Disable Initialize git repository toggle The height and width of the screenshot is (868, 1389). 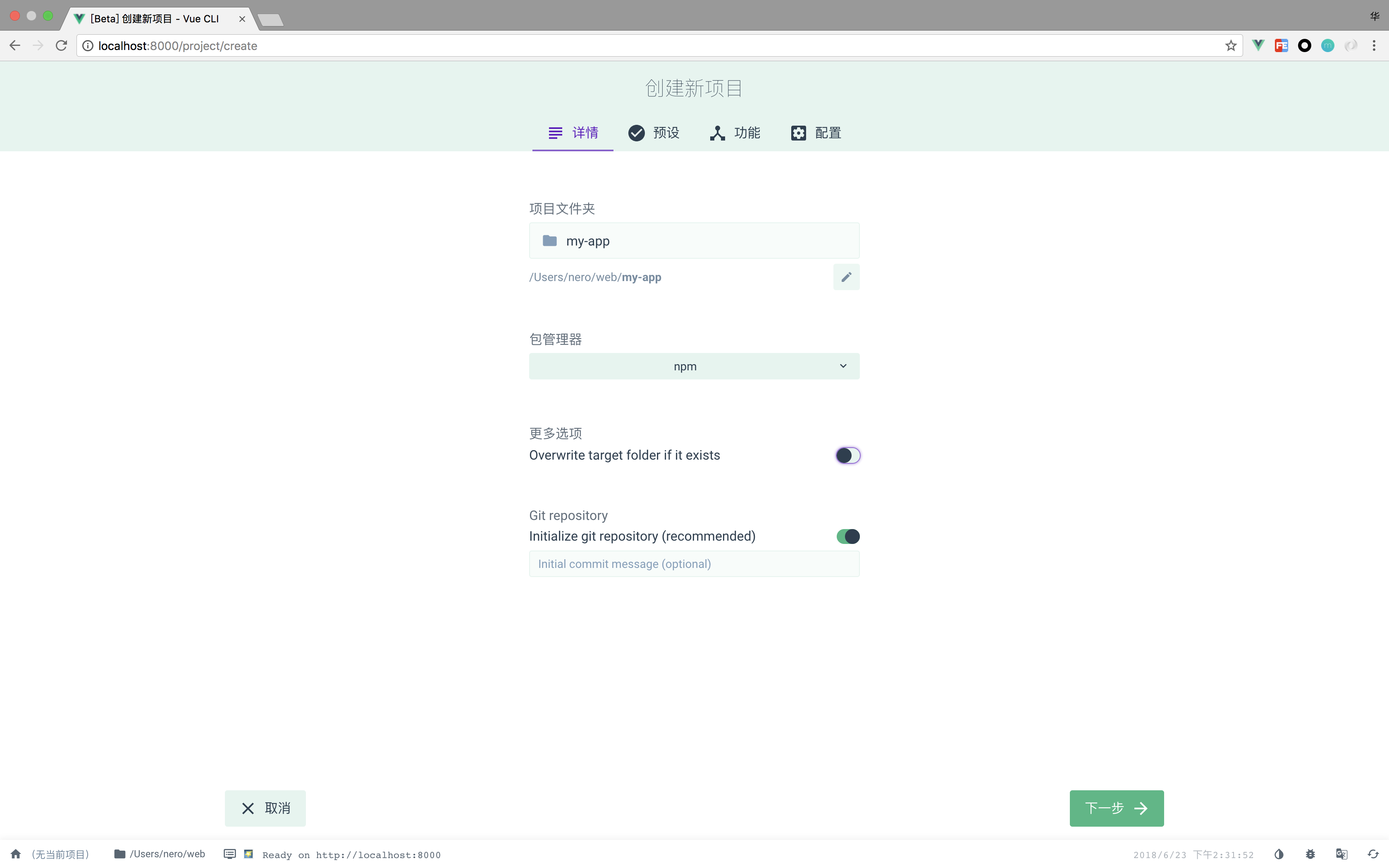click(848, 536)
